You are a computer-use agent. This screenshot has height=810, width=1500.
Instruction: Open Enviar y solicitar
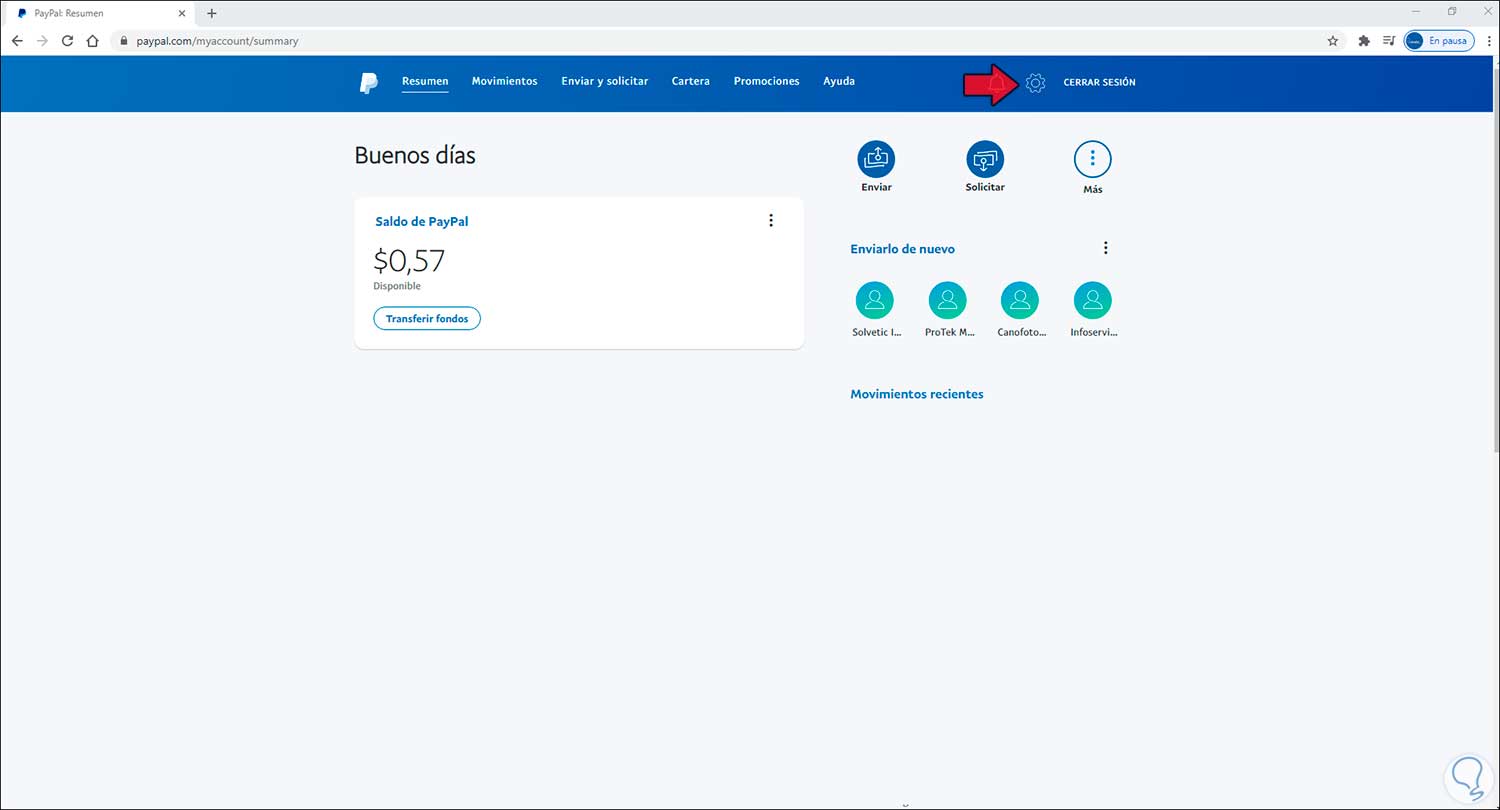click(x=605, y=81)
